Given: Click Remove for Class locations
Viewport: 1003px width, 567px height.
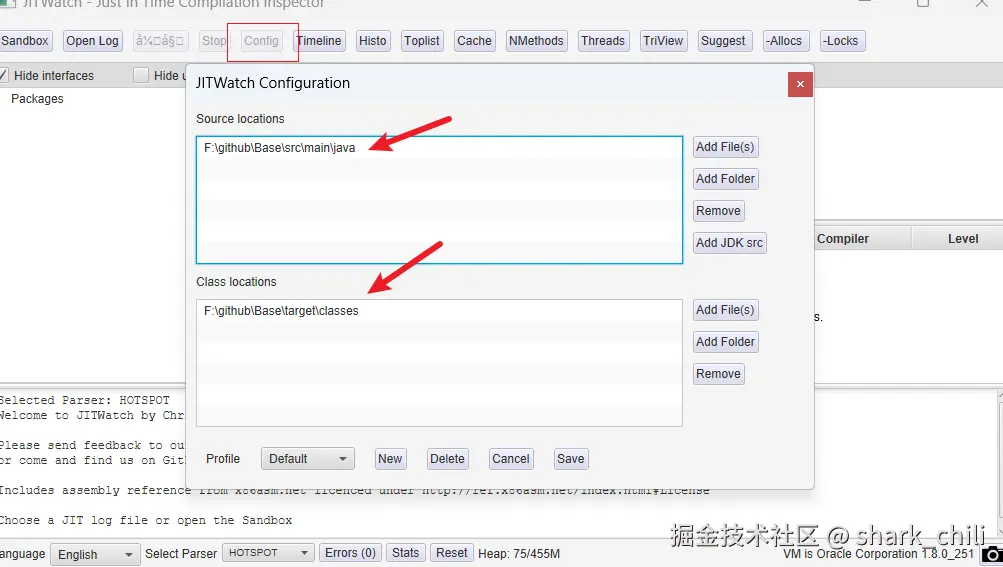Looking at the screenshot, I should pos(719,374).
